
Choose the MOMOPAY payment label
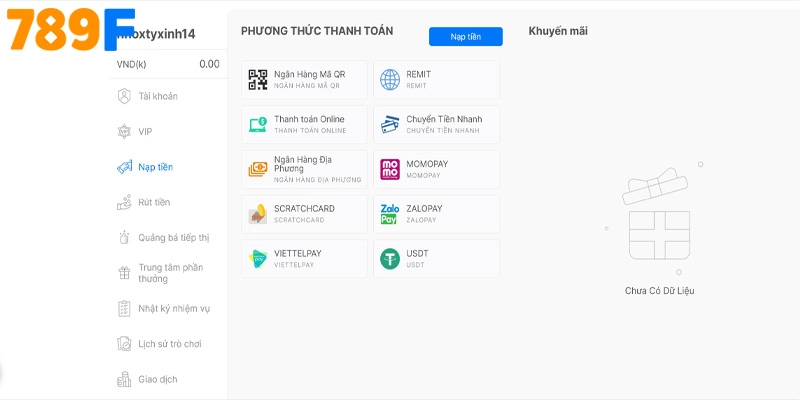point(427,164)
